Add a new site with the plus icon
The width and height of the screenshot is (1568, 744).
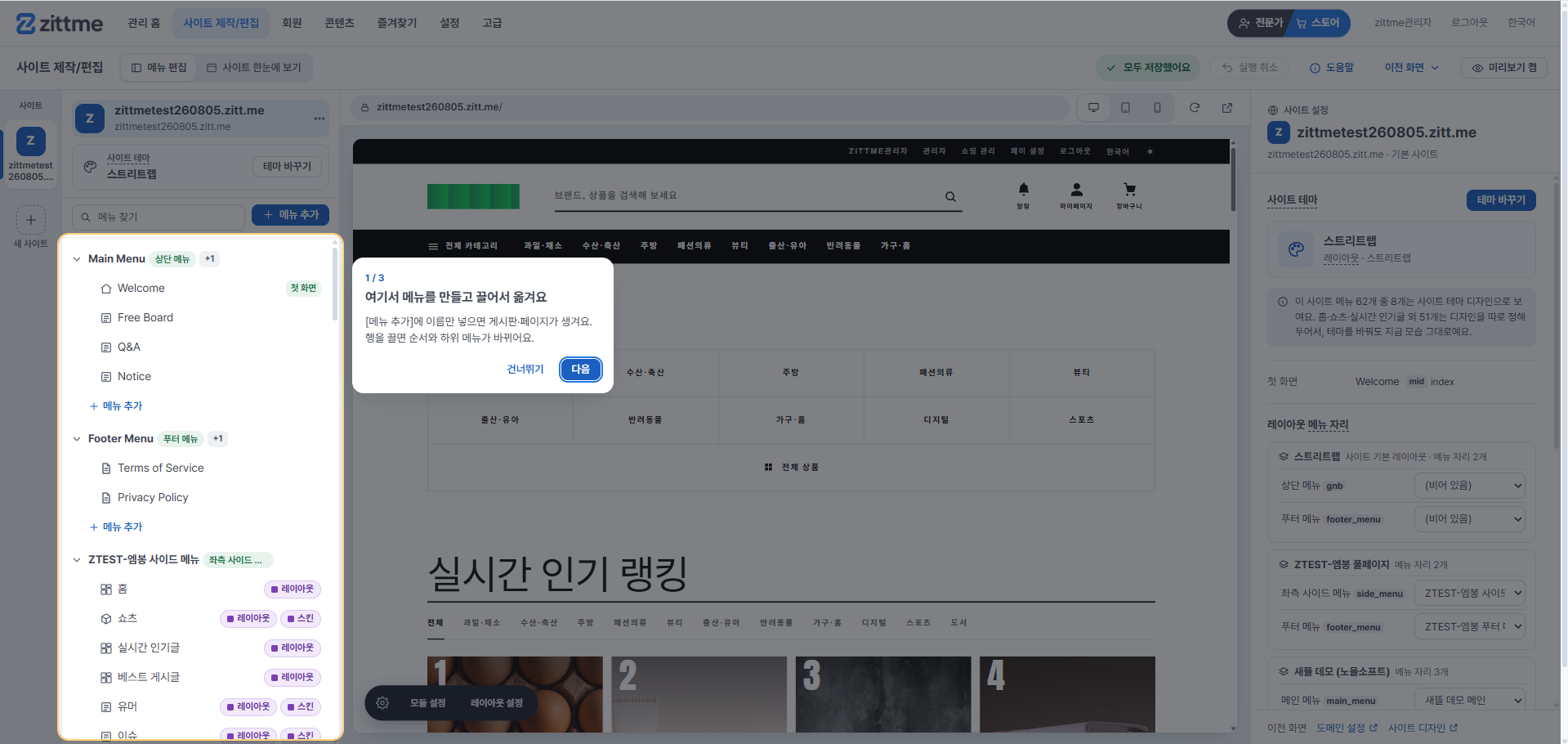tap(31, 220)
